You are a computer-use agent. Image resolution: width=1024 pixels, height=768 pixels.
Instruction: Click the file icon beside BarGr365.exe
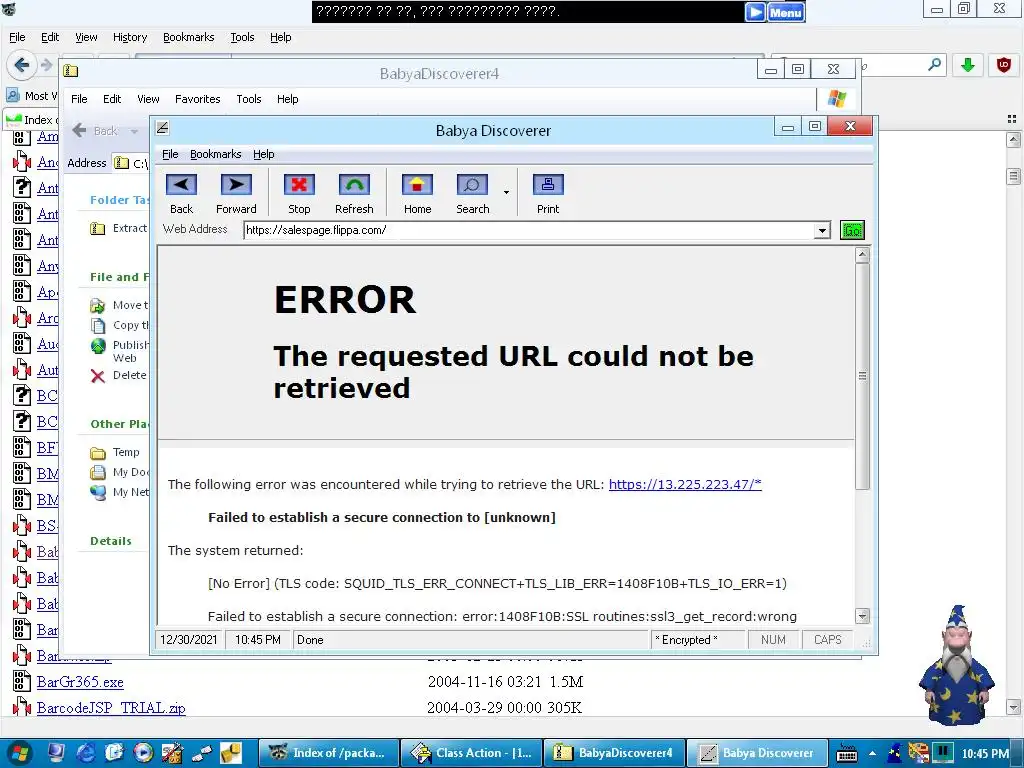(x=22, y=682)
